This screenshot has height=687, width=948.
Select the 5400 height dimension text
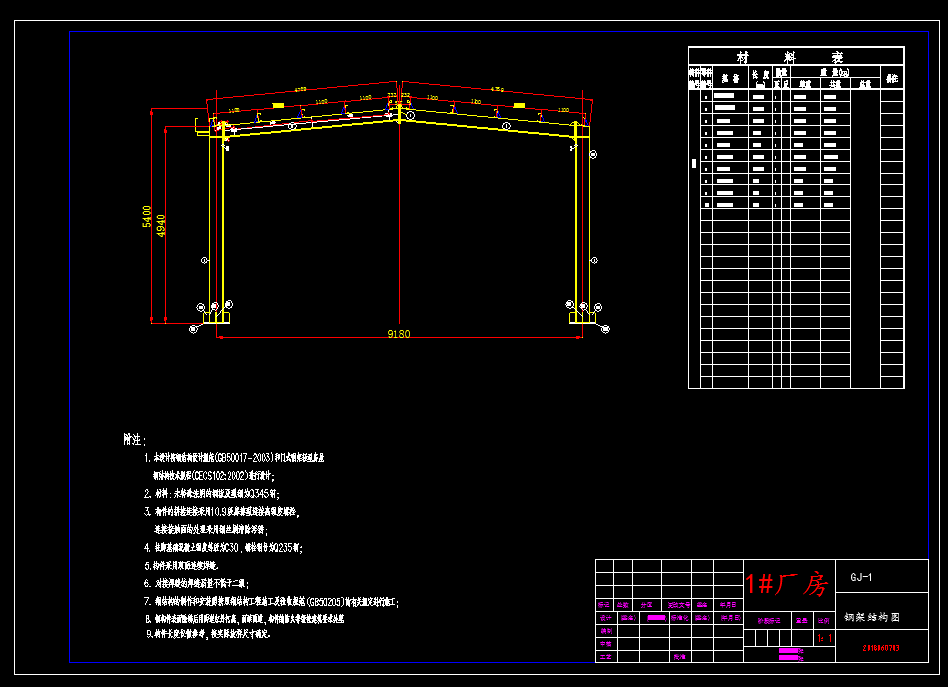click(147, 217)
